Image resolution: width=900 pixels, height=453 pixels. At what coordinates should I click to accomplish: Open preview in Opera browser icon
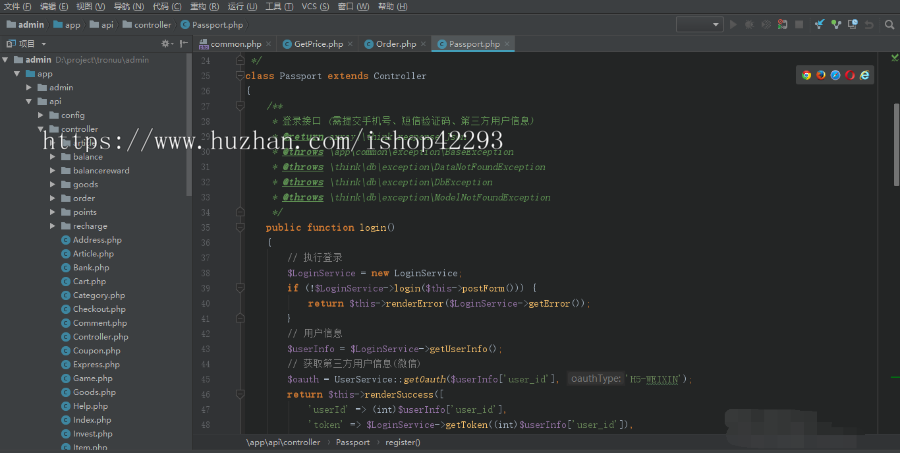(x=850, y=75)
